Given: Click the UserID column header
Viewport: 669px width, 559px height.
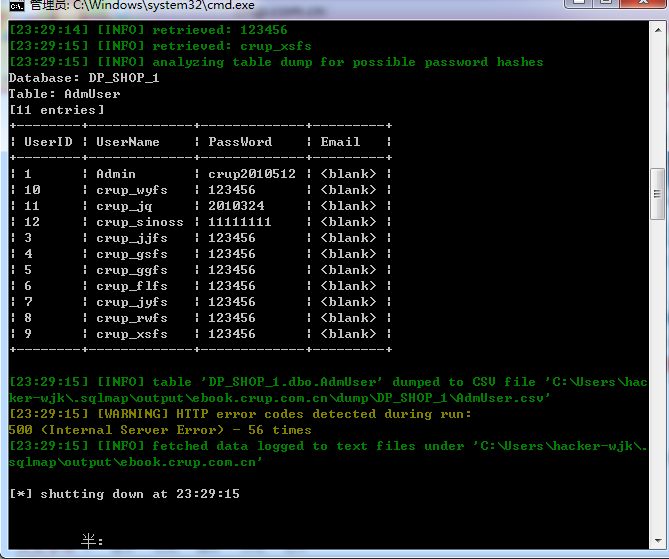Looking at the screenshot, I should point(48,142).
